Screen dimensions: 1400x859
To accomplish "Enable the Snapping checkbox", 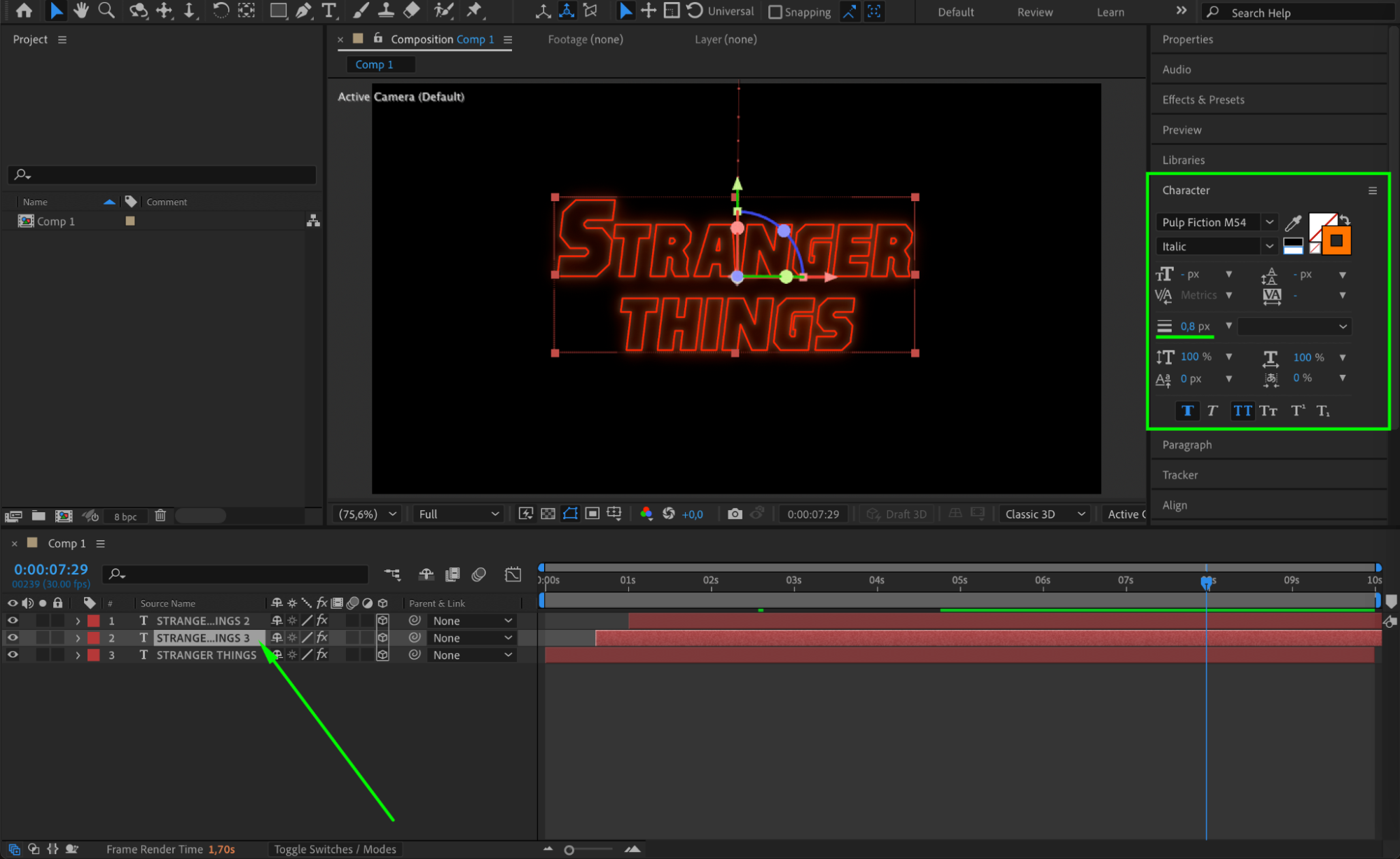I will (775, 12).
